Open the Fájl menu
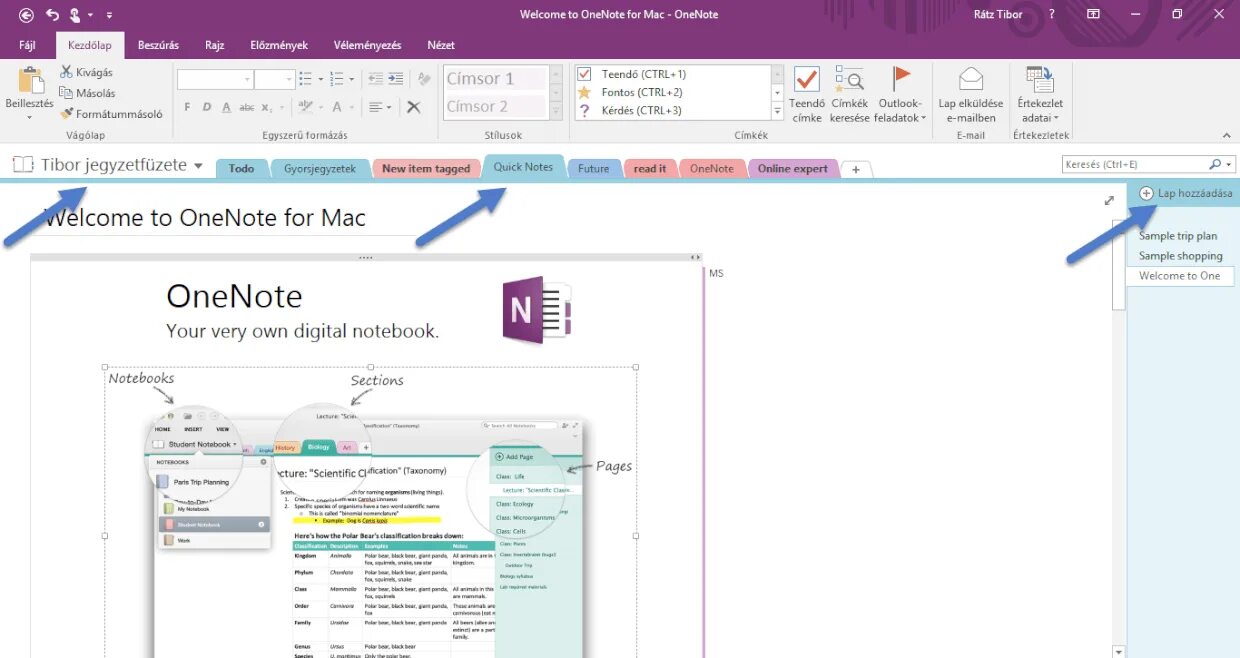 click(x=27, y=45)
